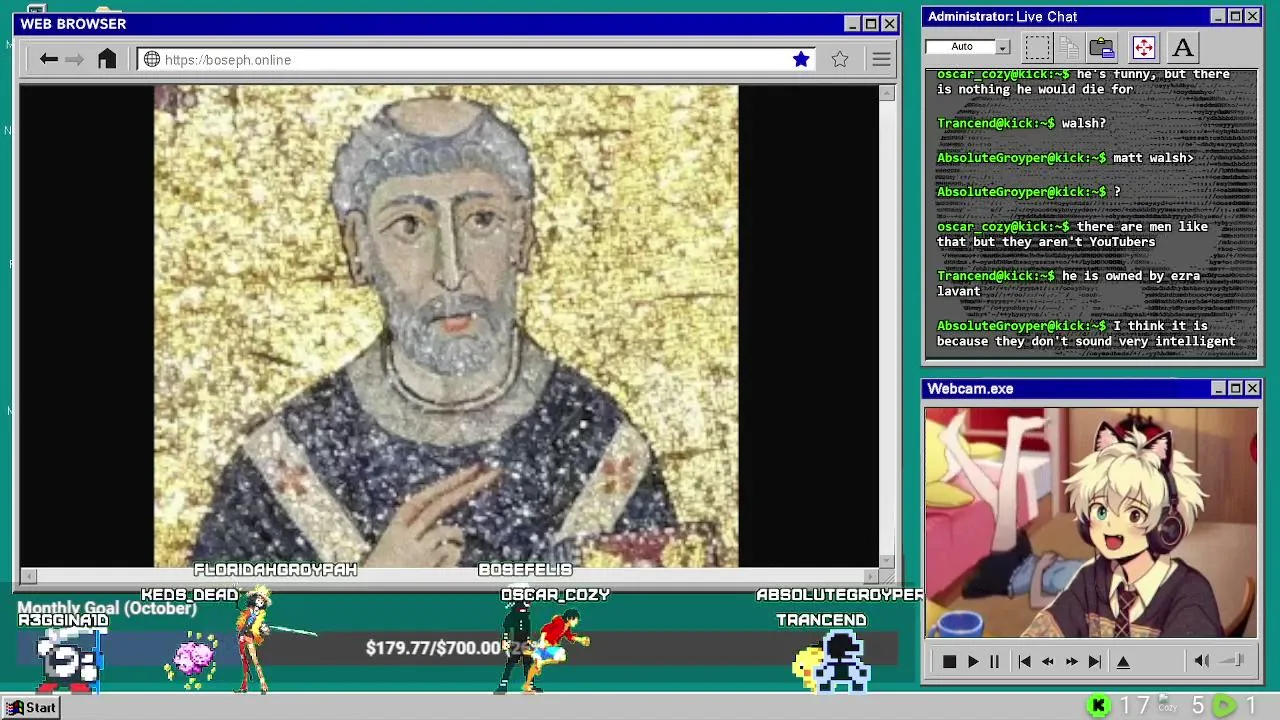Click the BOSEFELIS name label

pyautogui.click(x=525, y=569)
